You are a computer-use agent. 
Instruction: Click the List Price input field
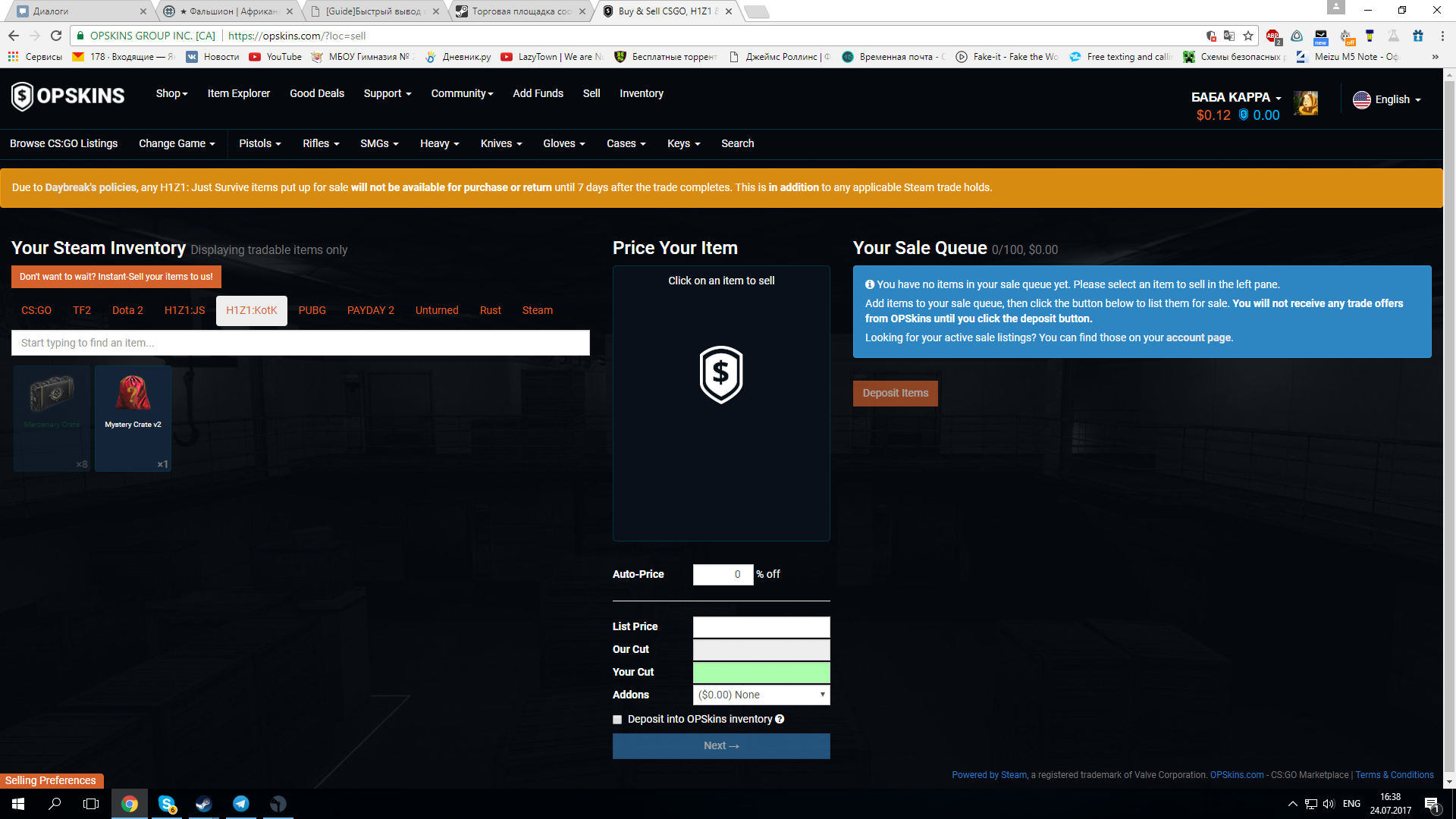pyautogui.click(x=761, y=627)
